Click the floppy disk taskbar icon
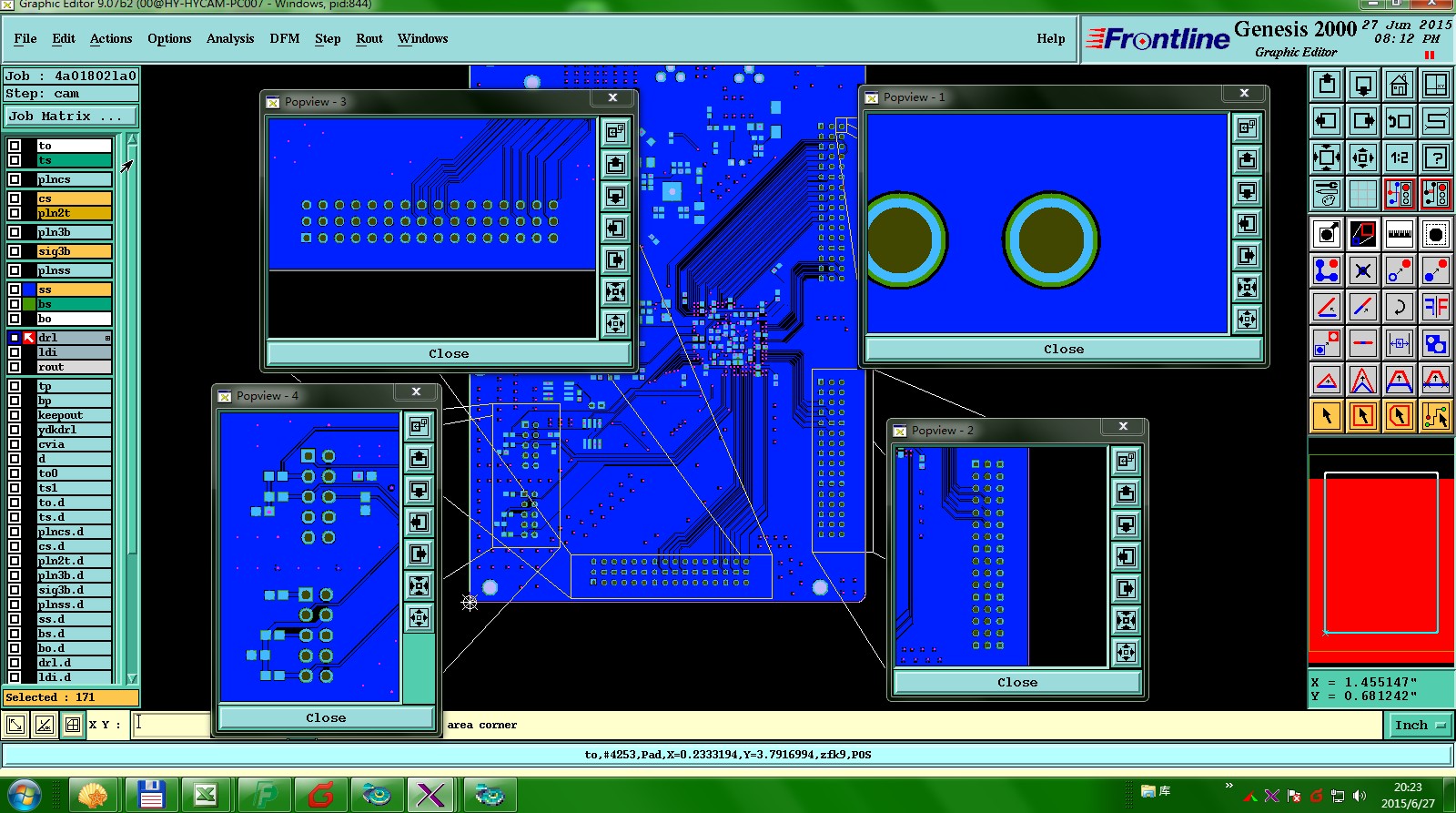1456x813 pixels. pos(150,795)
